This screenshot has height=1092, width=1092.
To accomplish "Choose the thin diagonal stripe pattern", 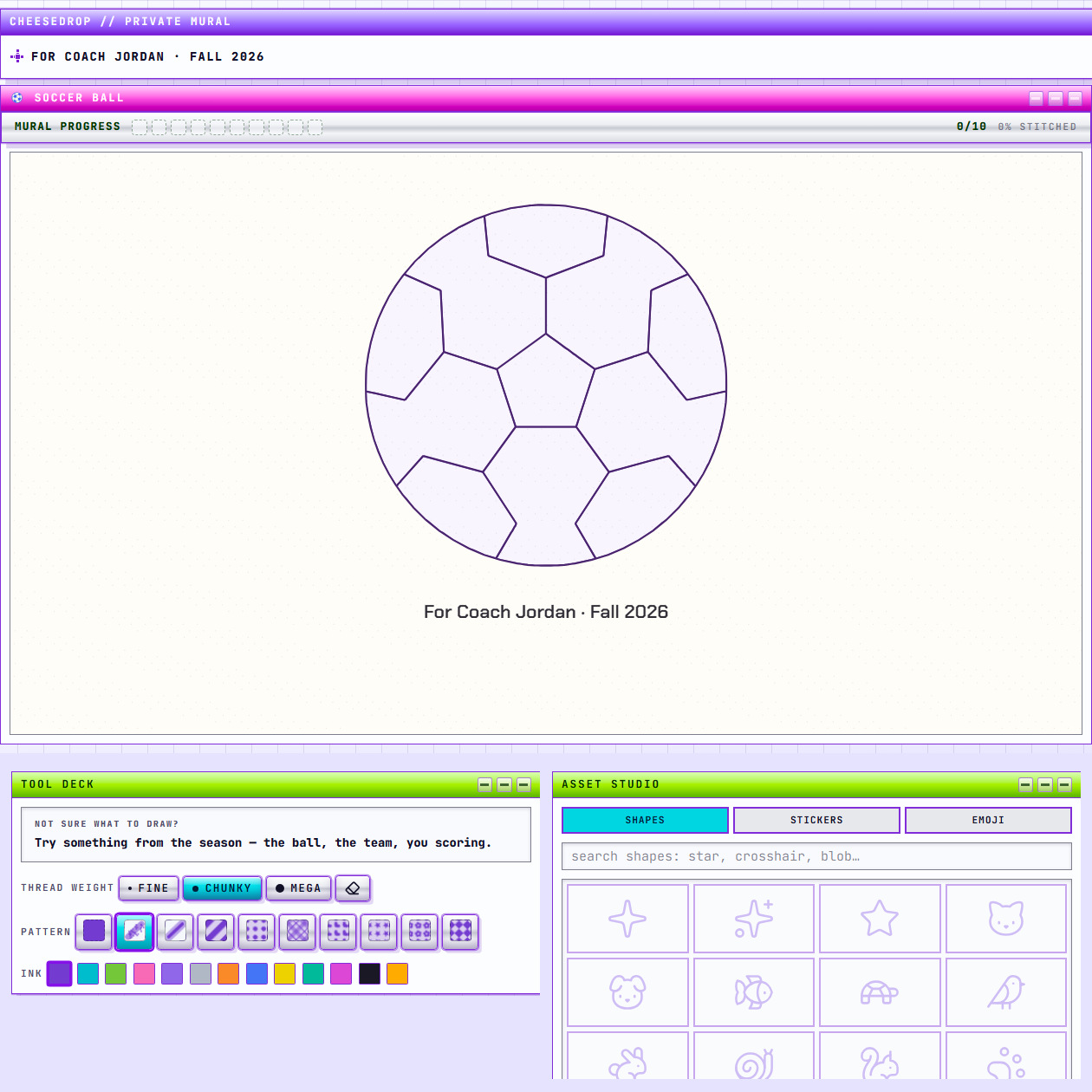I will click(175, 932).
